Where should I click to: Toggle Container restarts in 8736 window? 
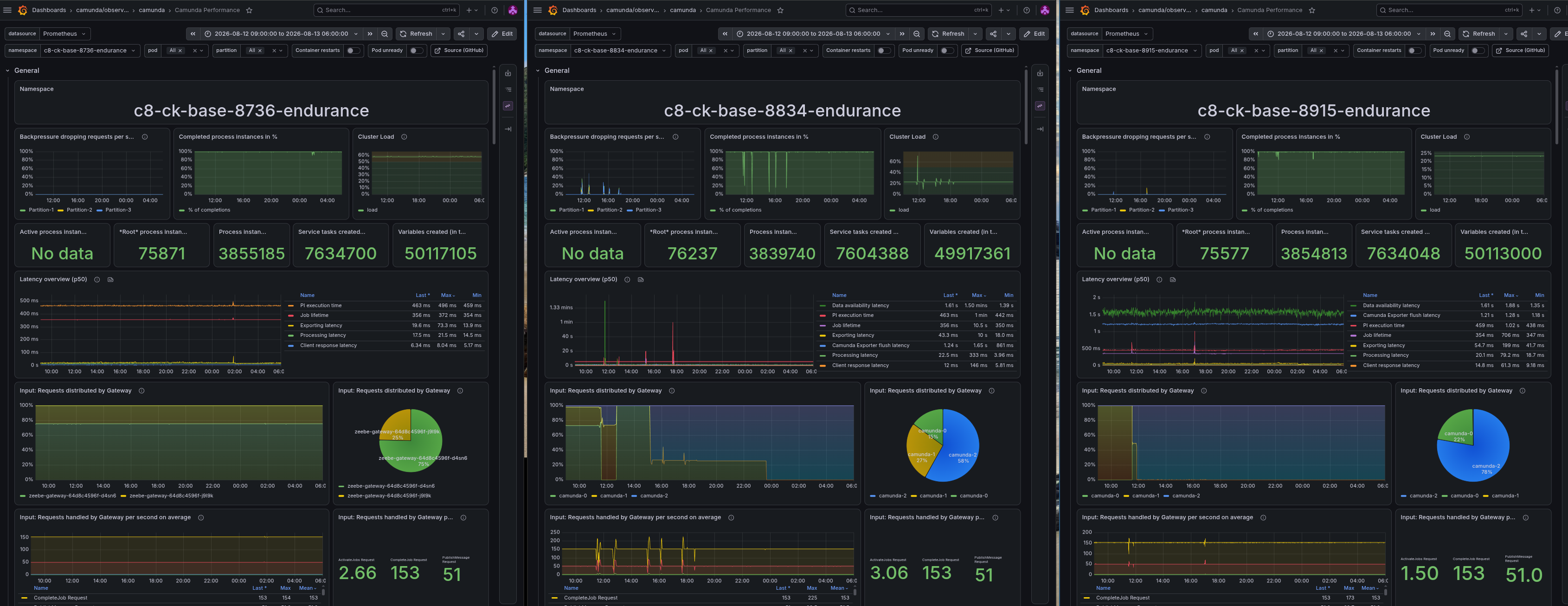pyautogui.click(x=353, y=51)
